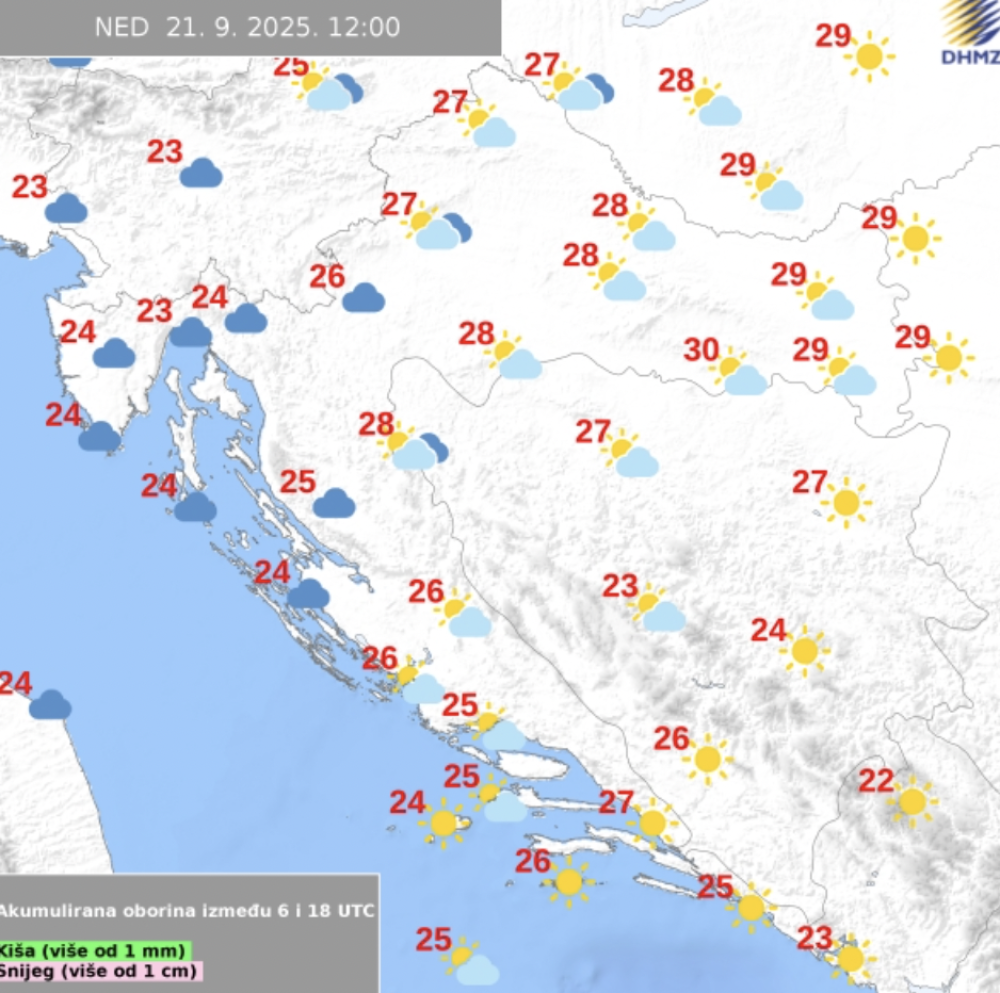Click the Akumulirana oborina između 6 i 18 UTC caption
Viewport: 1000px width, 993px height.
pos(186,910)
